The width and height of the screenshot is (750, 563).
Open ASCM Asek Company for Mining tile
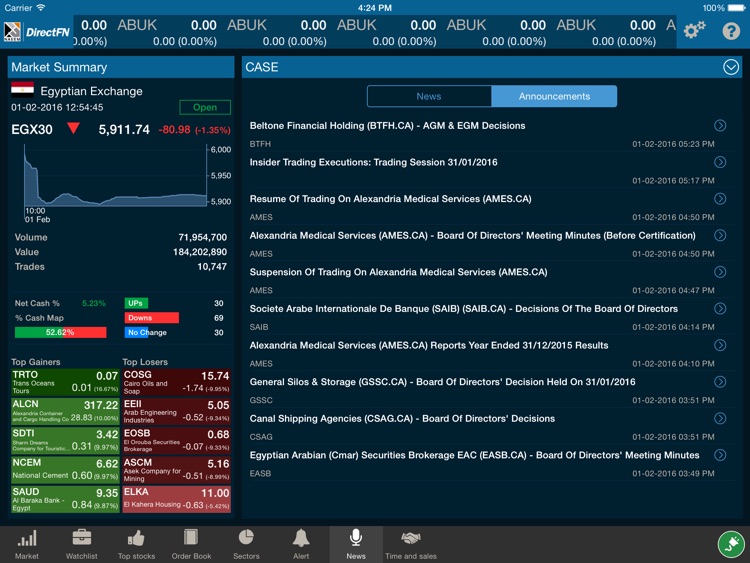176,470
